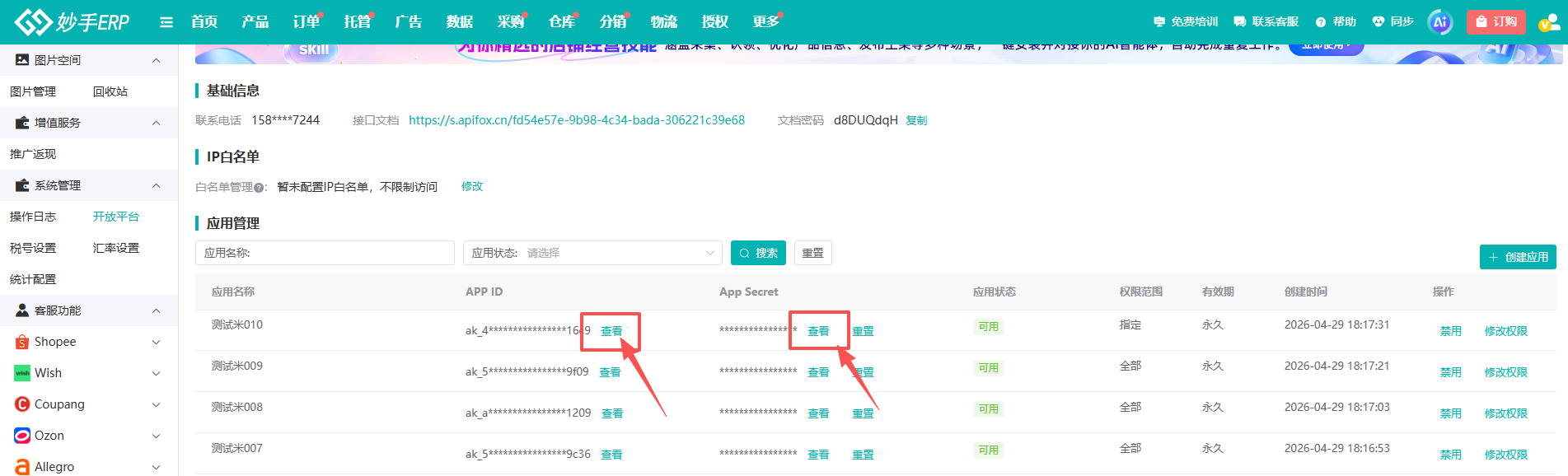Click the sync icon in the header
The width and height of the screenshot is (1568, 476).
[x=1378, y=21]
